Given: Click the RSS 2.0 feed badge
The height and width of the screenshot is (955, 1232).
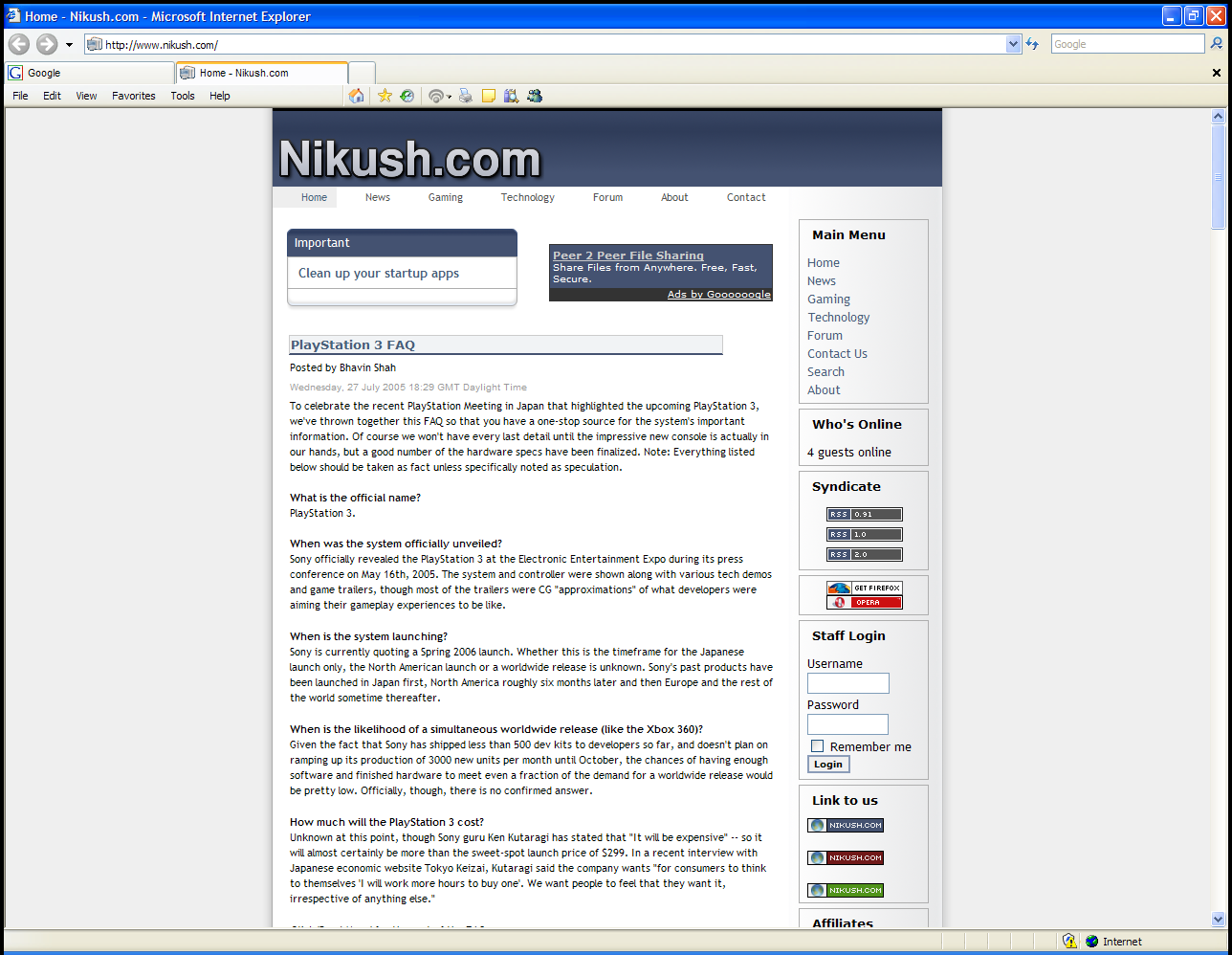Looking at the screenshot, I should point(865,554).
